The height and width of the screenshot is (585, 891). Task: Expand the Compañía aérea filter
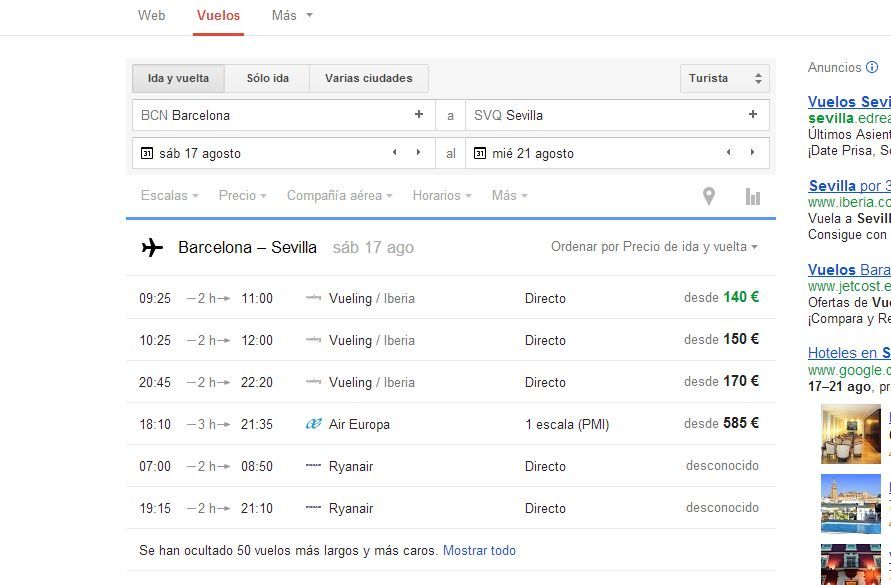[x=339, y=196]
